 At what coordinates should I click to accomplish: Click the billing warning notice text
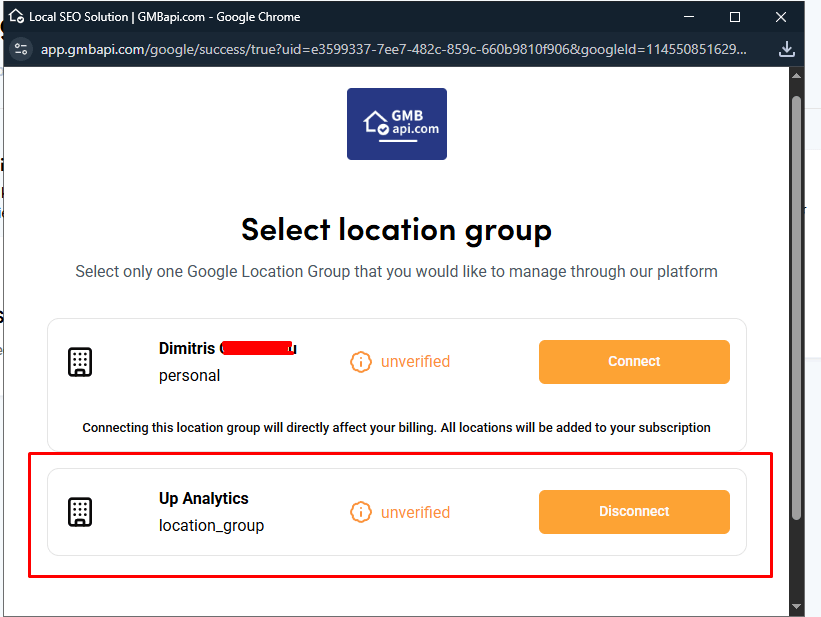coord(396,427)
